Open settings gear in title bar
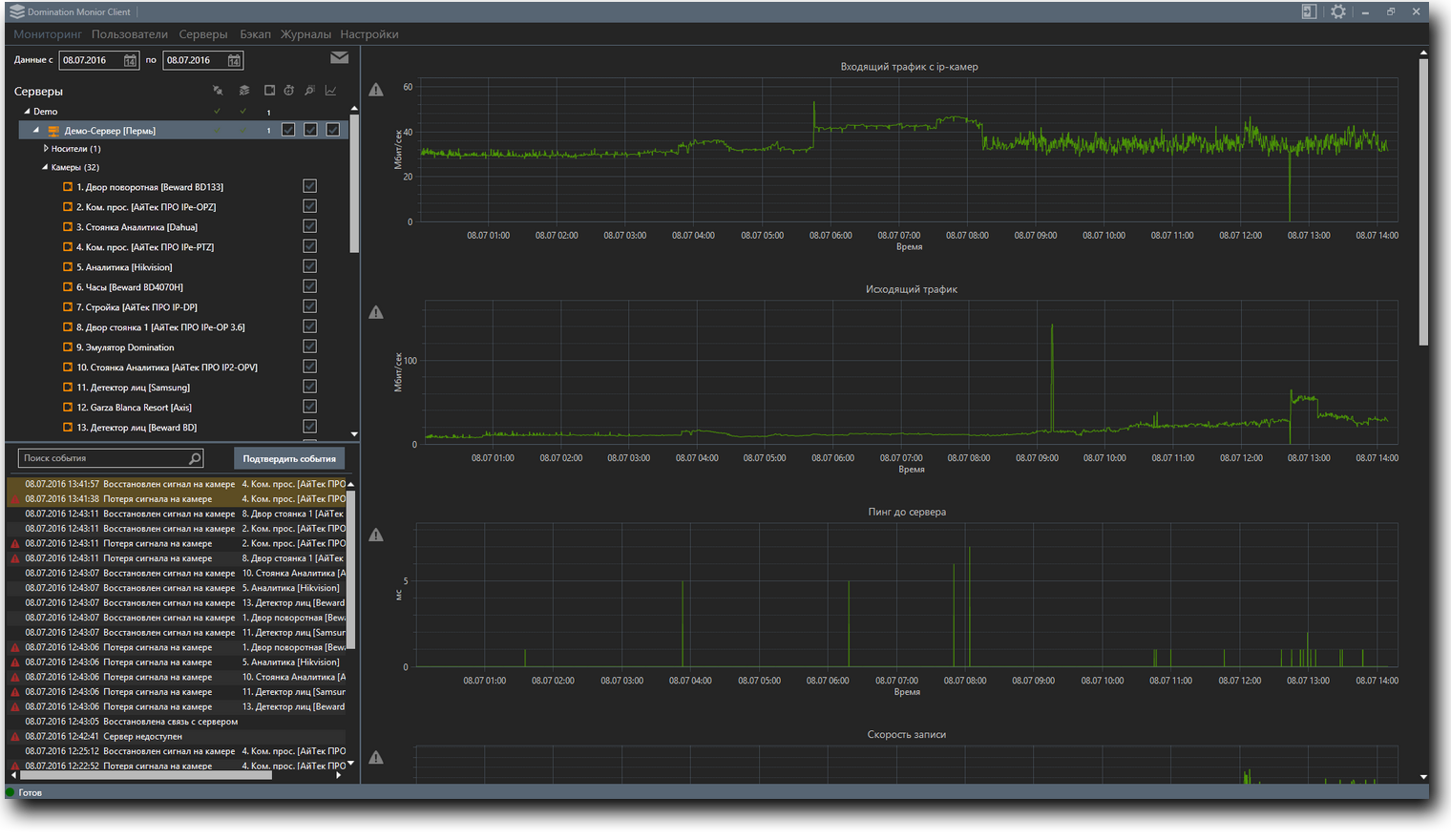This screenshot has width=1451, height=840. coord(1338,11)
